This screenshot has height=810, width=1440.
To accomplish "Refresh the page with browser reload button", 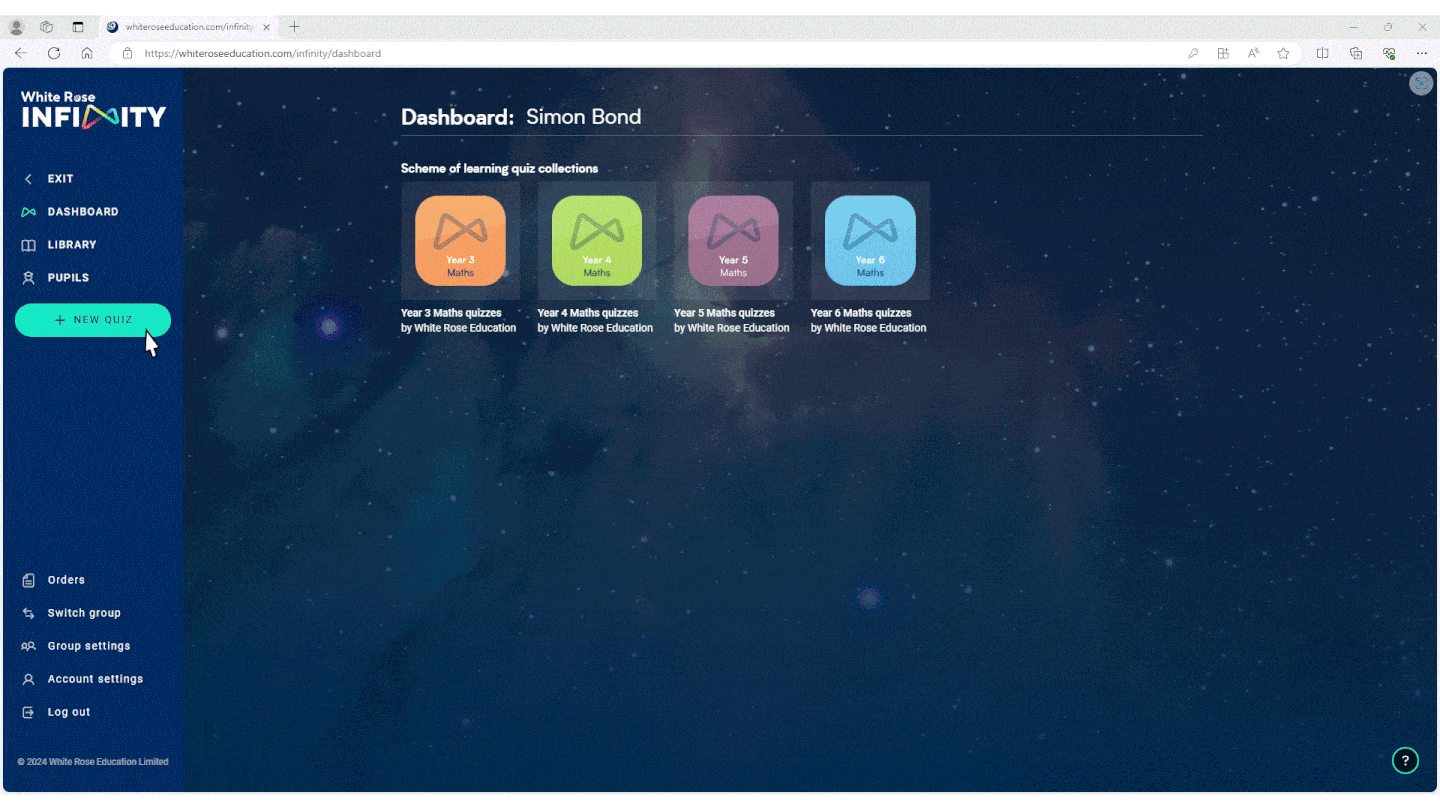I will (x=54, y=53).
